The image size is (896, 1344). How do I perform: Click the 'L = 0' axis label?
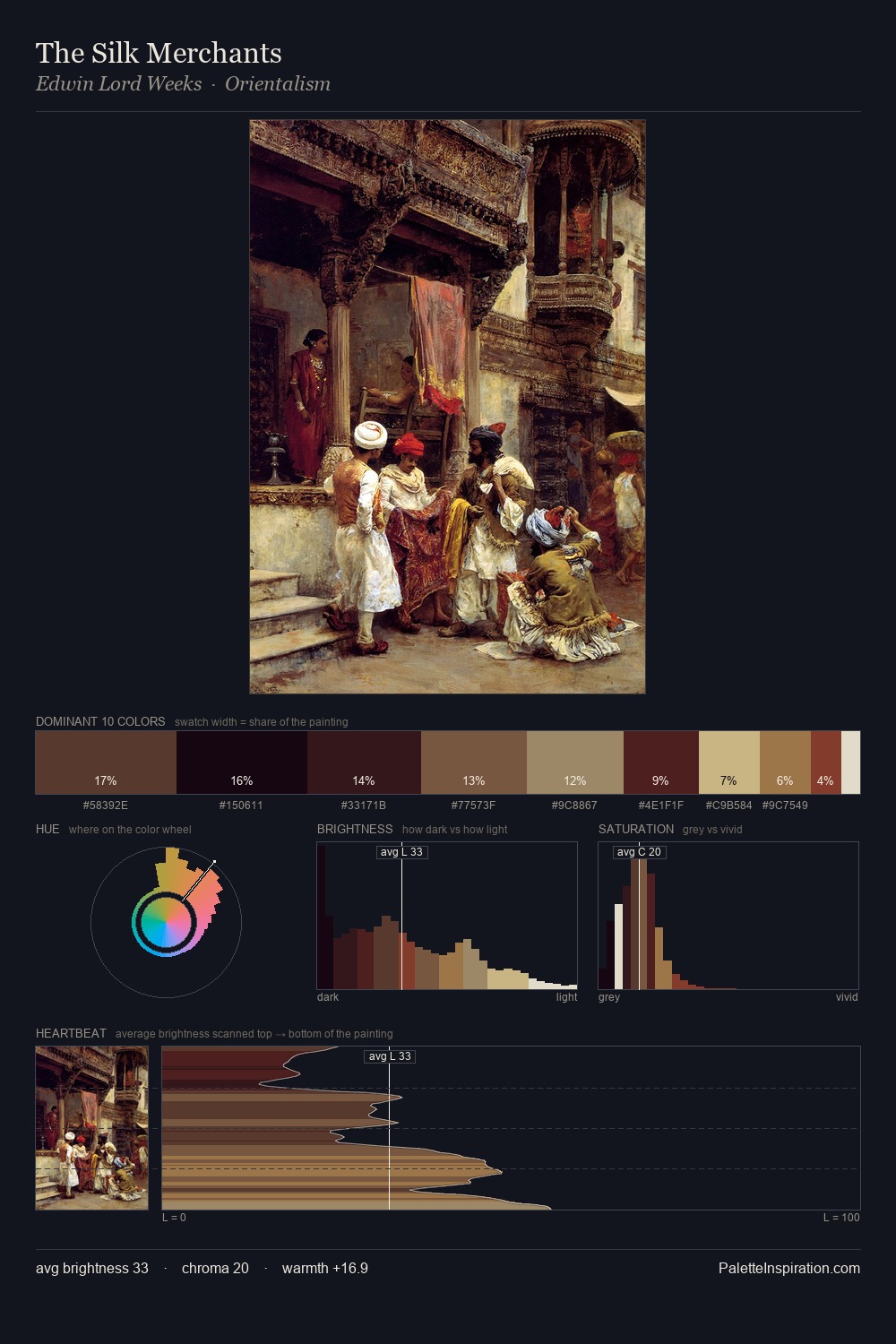pyautogui.click(x=174, y=1218)
